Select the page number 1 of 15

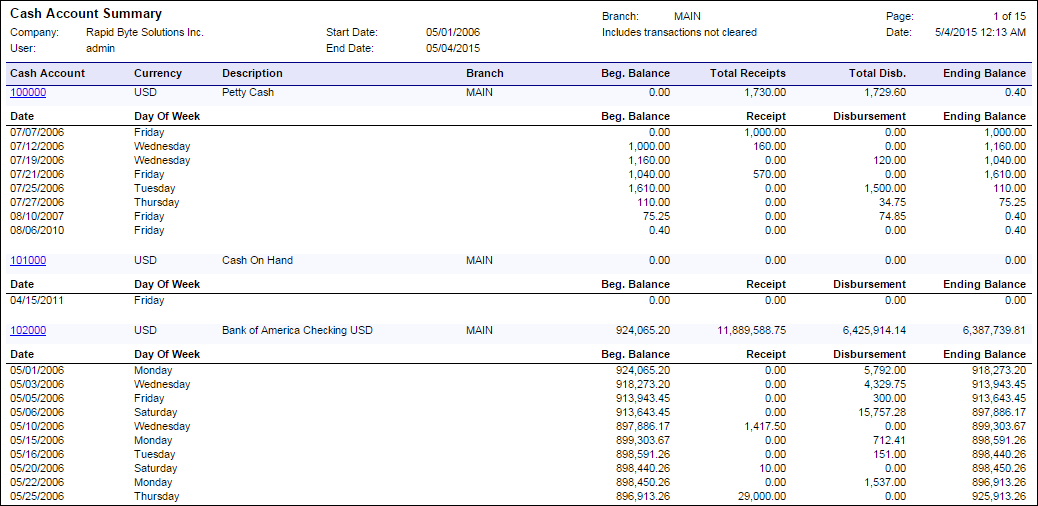[x=1009, y=16]
